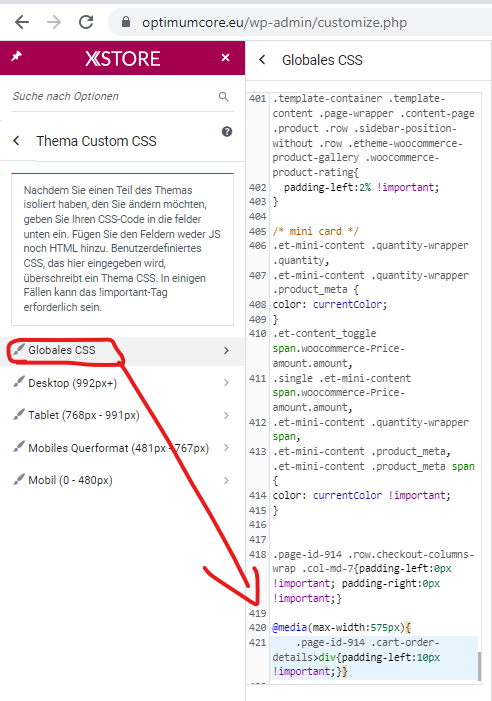
Task: Close the XStore customizer panel
Action: (x=226, y=57)
